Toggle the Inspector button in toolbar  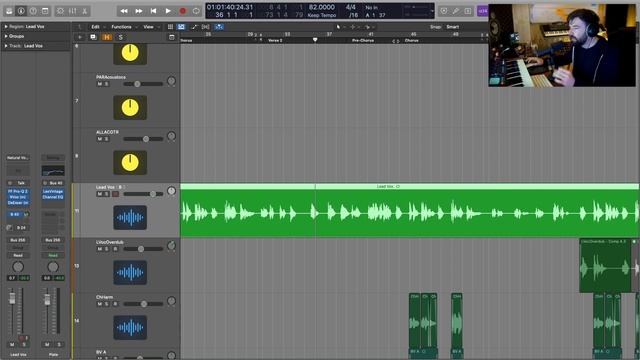21,11
